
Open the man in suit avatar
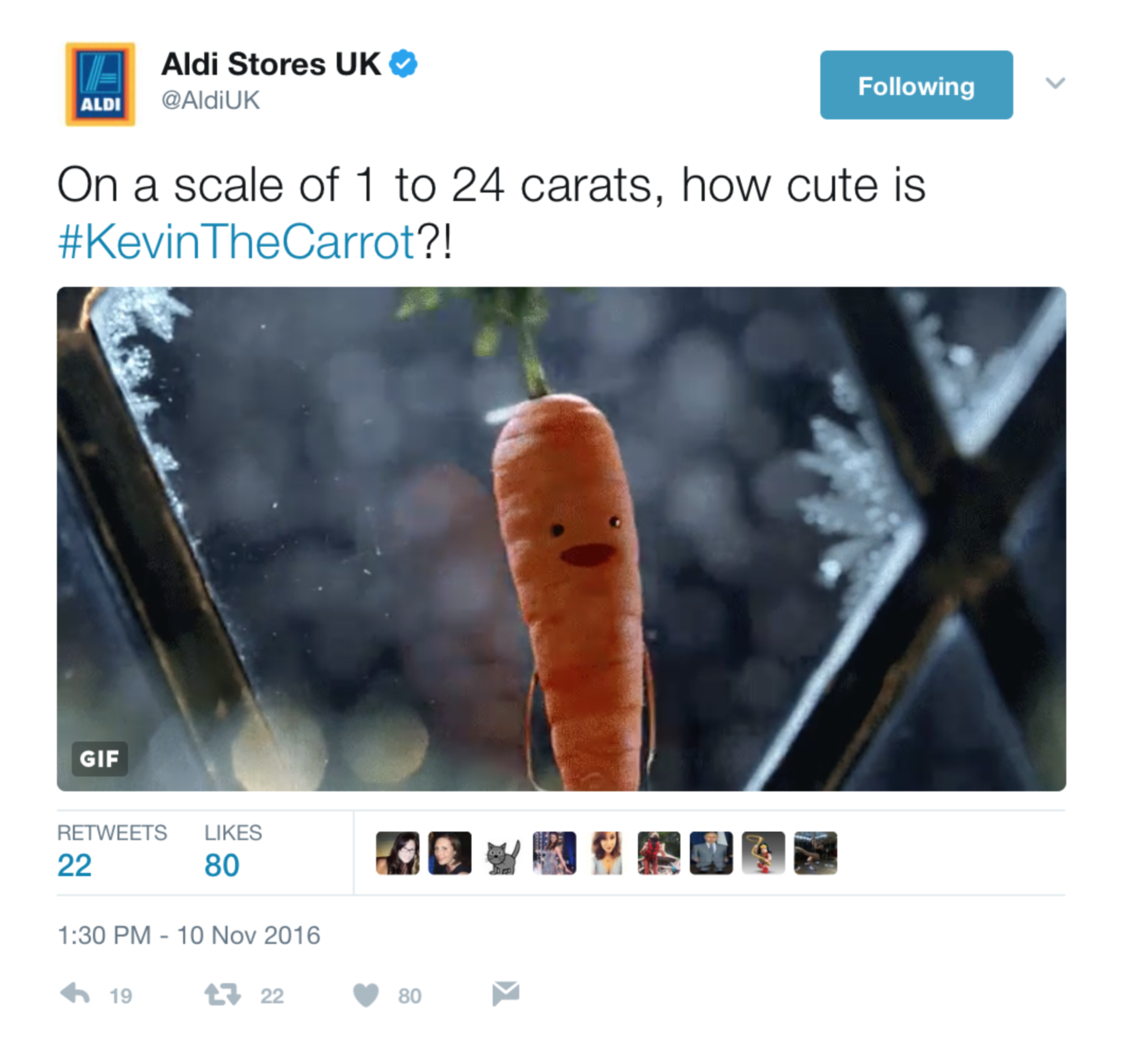coord(711,853)
